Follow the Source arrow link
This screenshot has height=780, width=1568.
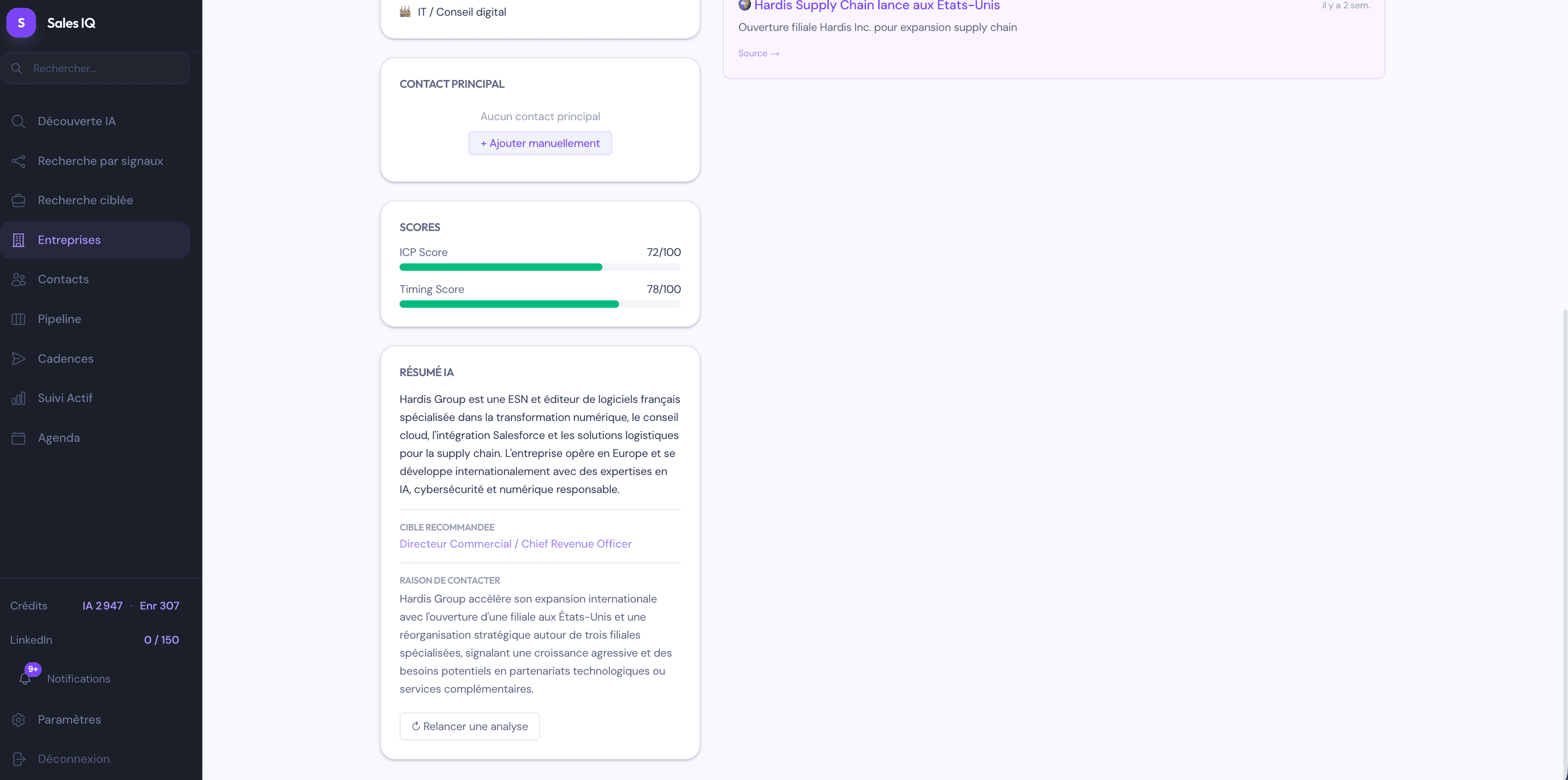pyautogui.click(x=759, y=54)
